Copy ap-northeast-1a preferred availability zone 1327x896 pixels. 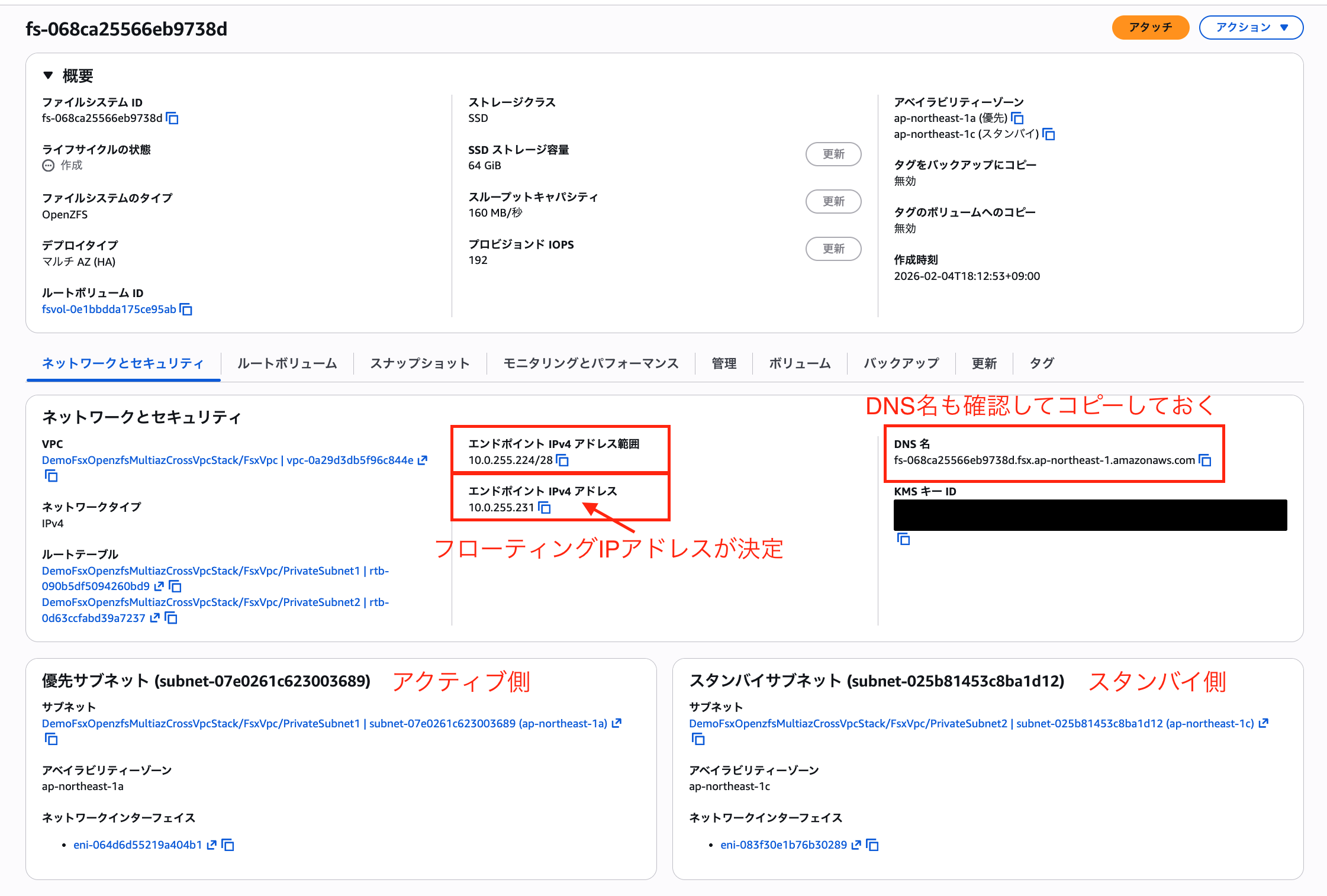[x=1017, y=118]
